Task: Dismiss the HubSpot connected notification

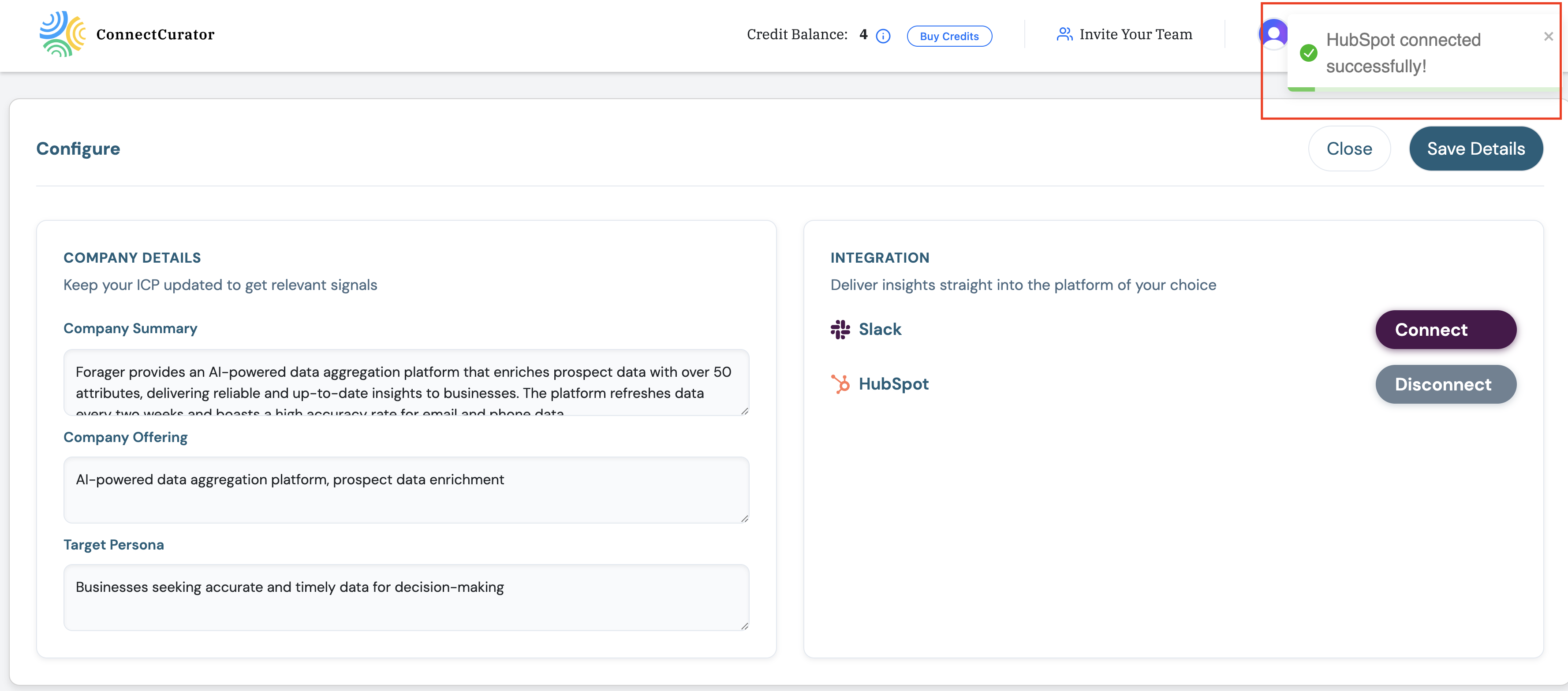Action: point(1548,36)
